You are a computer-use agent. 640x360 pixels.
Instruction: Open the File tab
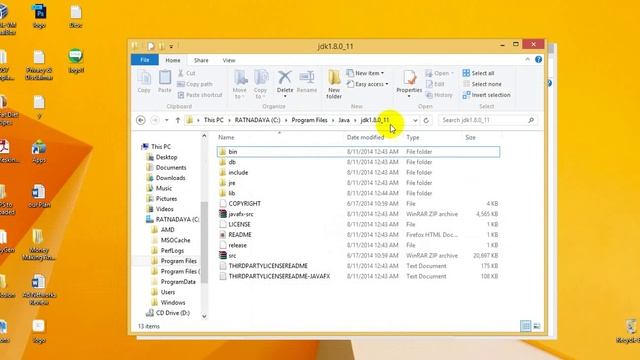144,60
